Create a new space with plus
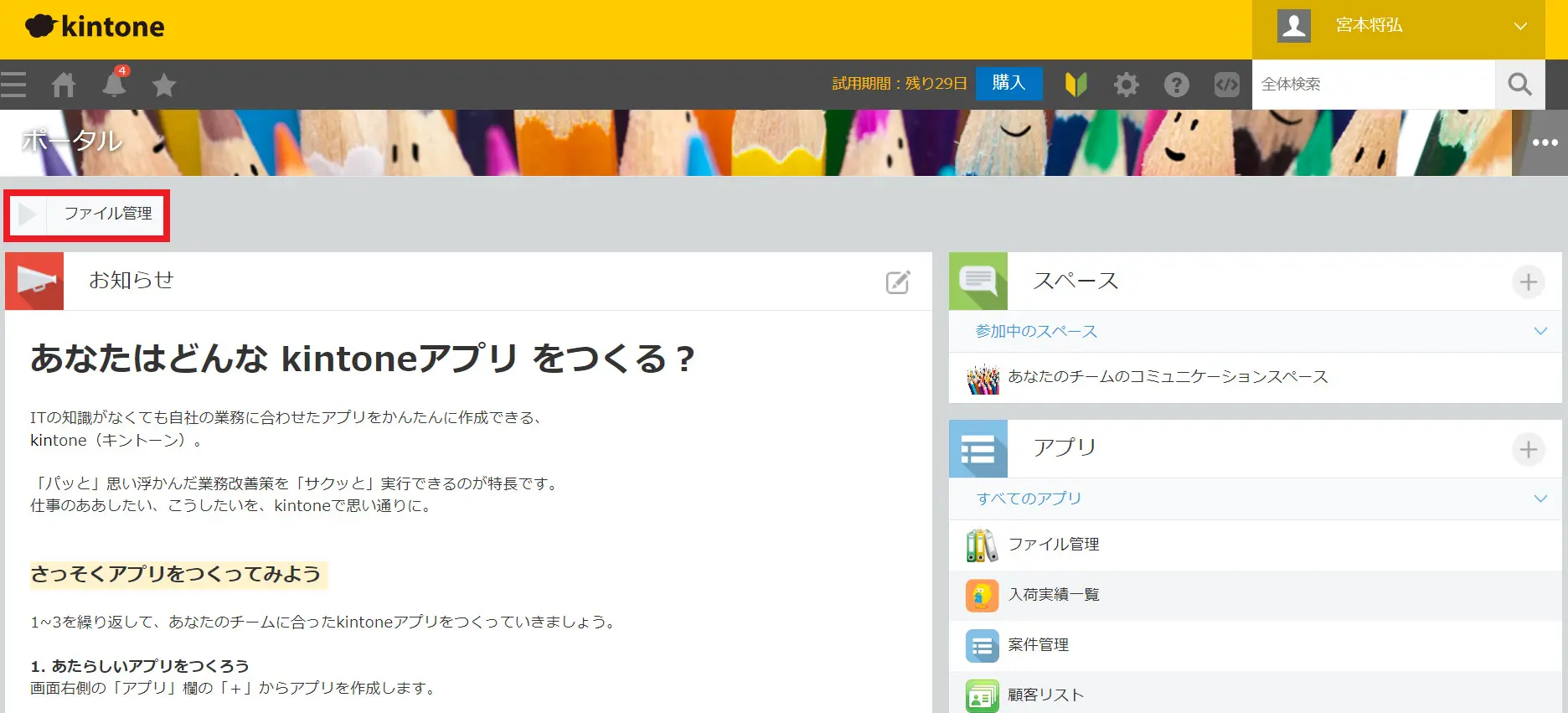 tap(1529, 282)
